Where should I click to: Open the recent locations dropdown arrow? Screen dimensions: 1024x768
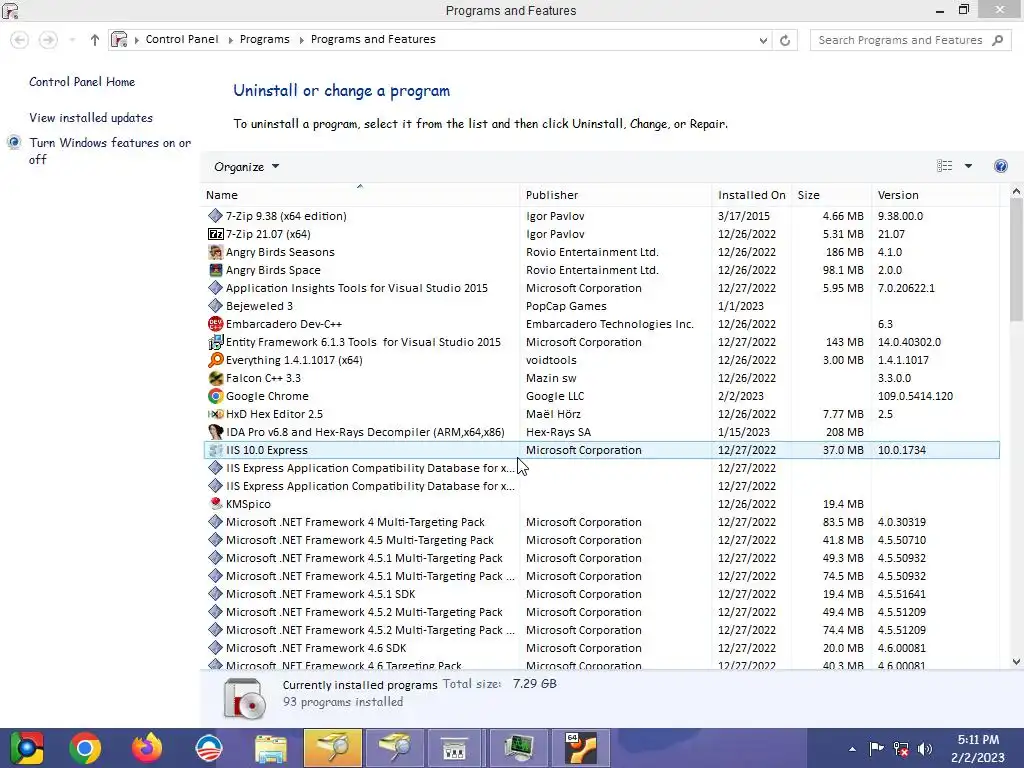[x=72, y=40]
